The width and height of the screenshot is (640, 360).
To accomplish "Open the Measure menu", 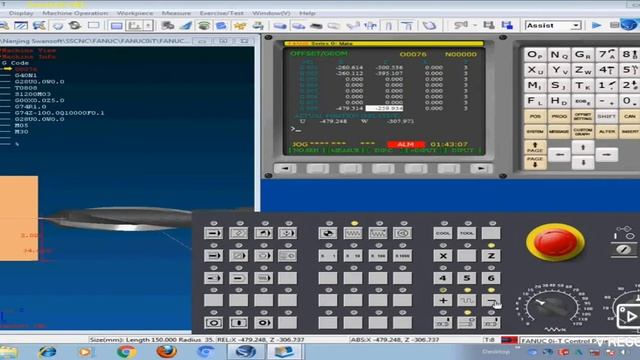I will point(176,13).
